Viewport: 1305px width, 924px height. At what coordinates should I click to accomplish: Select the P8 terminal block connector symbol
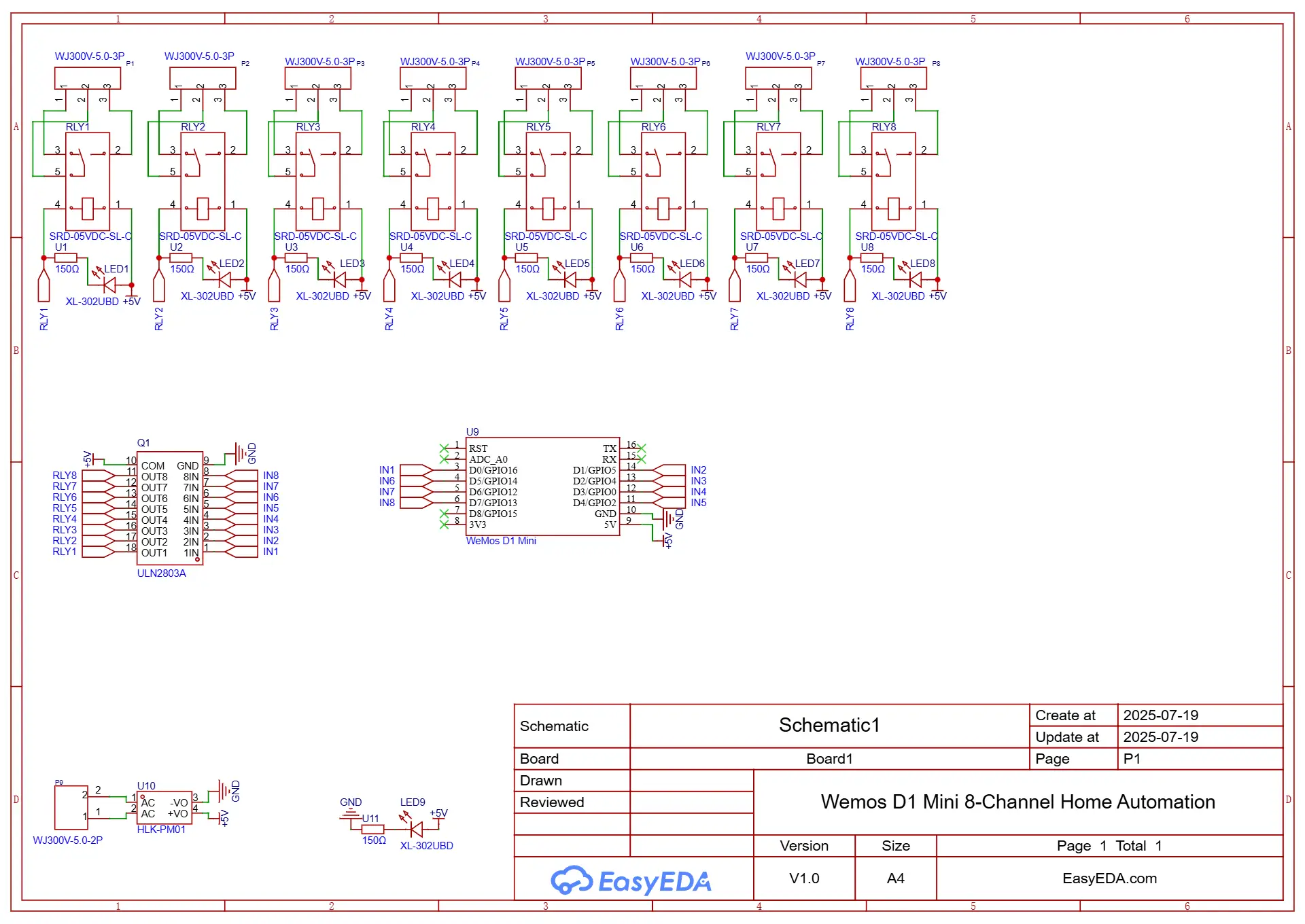pos(894,78)
